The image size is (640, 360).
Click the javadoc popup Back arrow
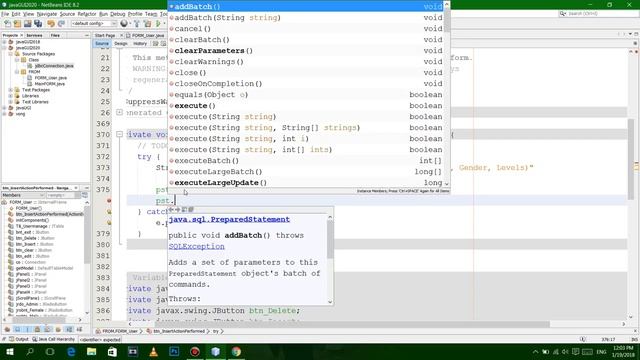coord(171,209)
